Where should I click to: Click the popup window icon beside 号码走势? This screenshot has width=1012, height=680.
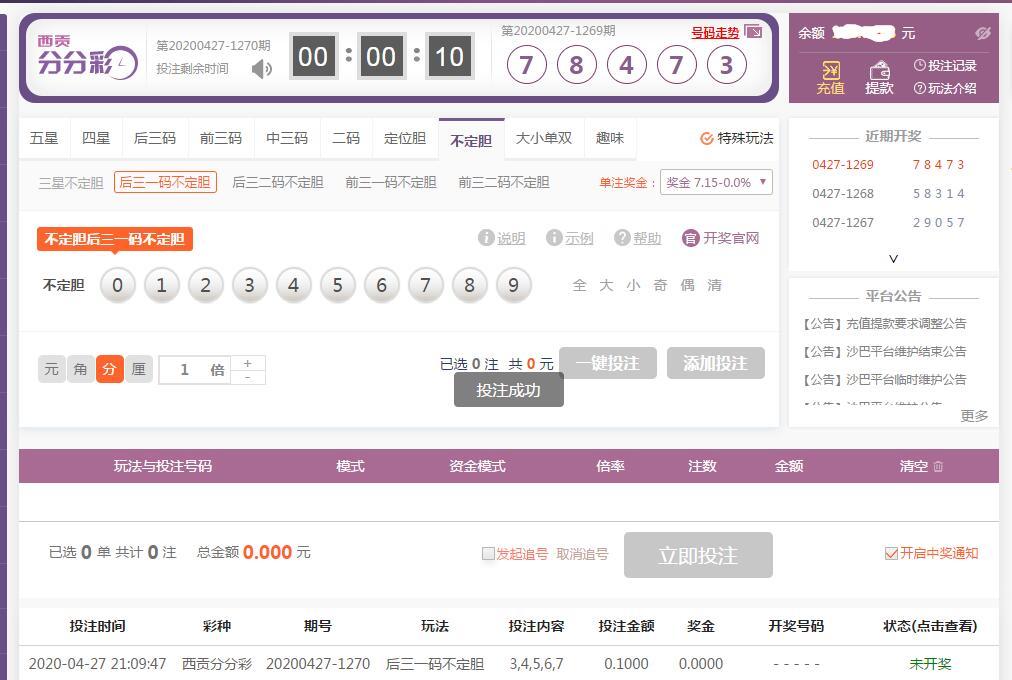[x=753, y=31]
